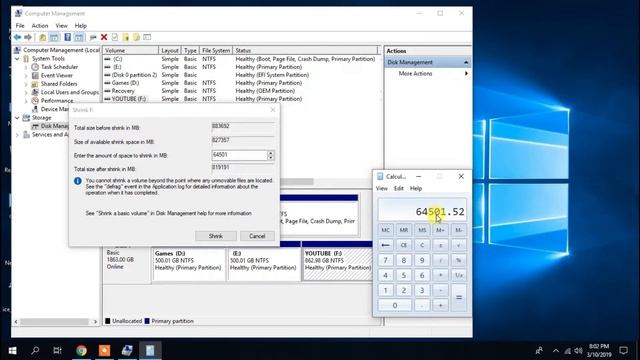Click the shrink amount input field
This screenshot has width=640, height=360.
coord(239,155)
